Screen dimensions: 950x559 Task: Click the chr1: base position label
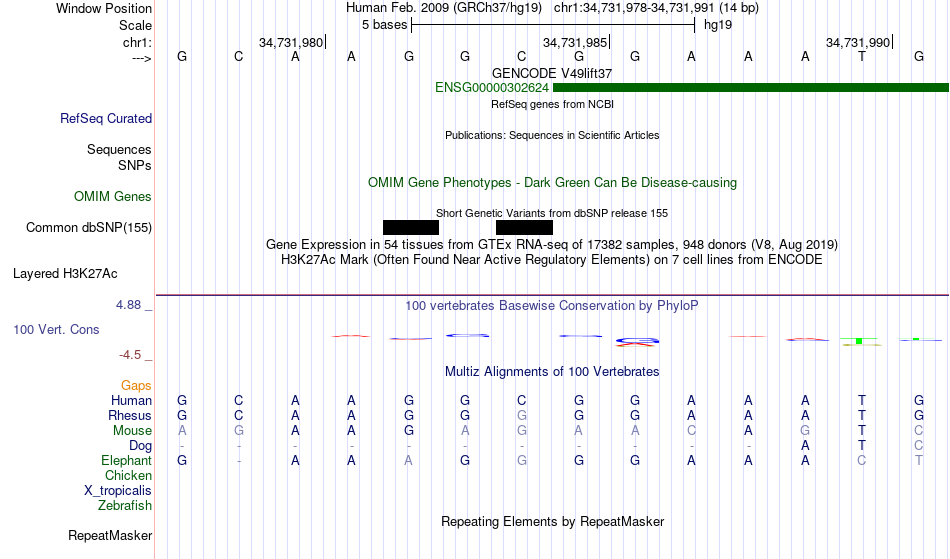[x=137, y=42]
